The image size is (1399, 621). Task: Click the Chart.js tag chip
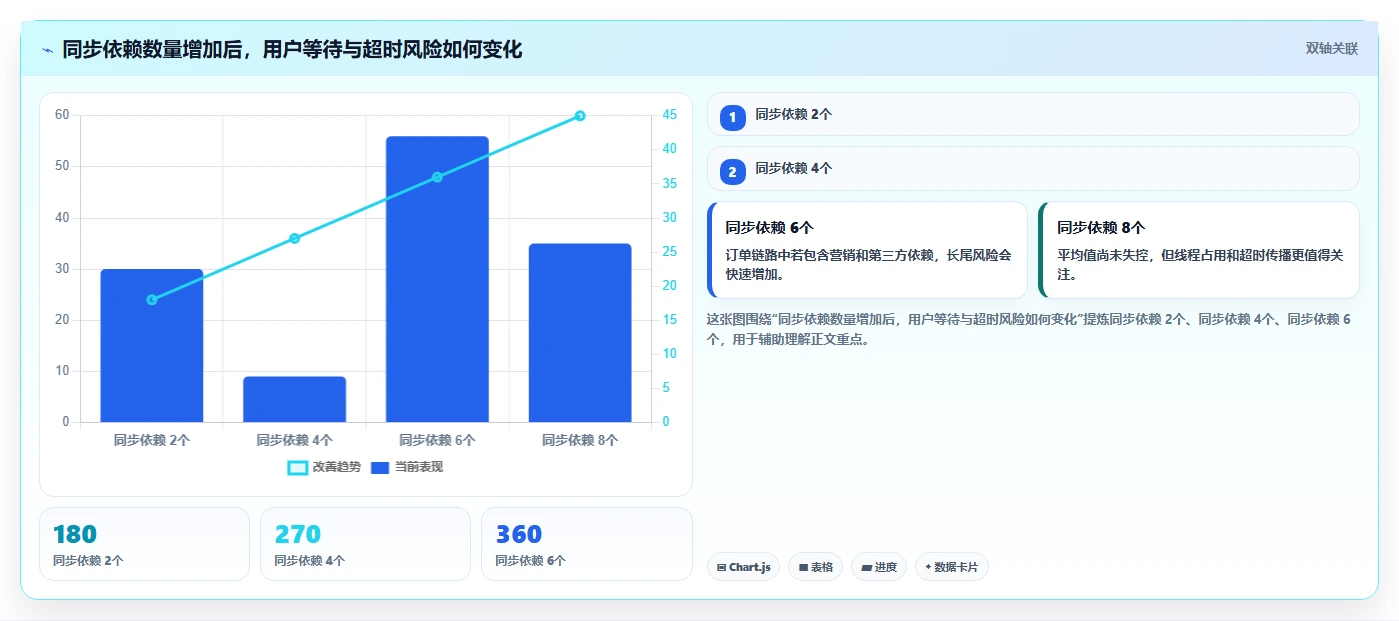click(744, 567)
